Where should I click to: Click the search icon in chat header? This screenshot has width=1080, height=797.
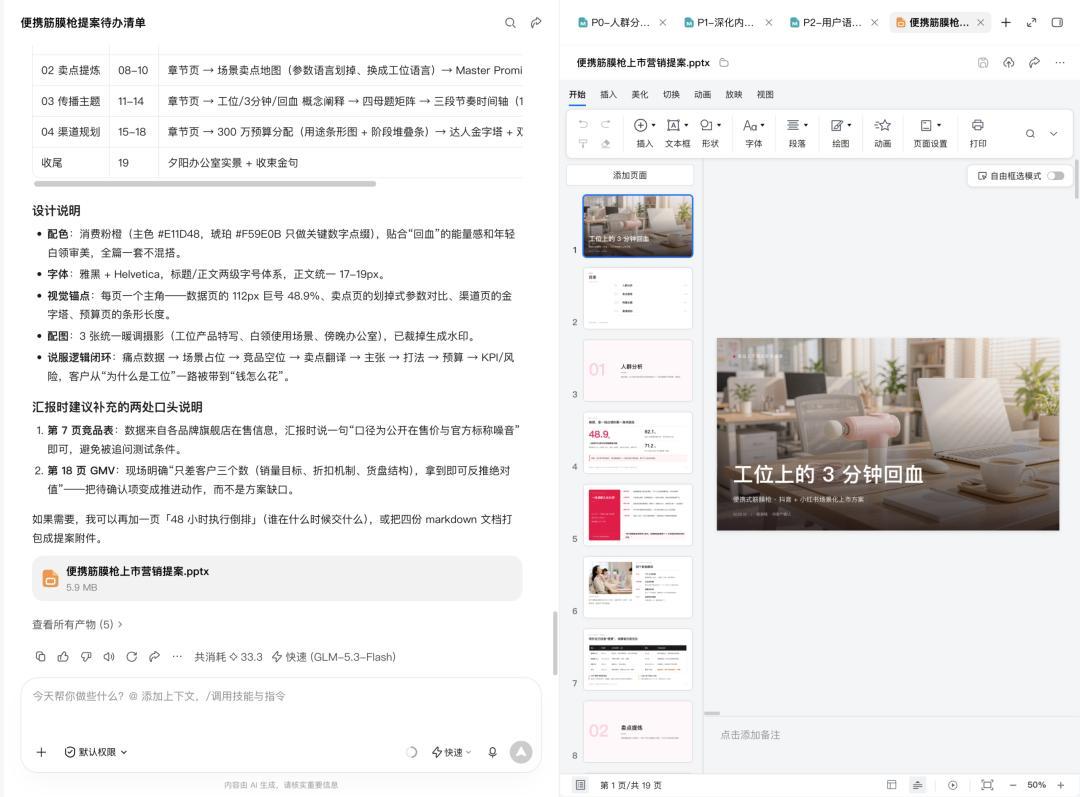(x=510, y=23)
